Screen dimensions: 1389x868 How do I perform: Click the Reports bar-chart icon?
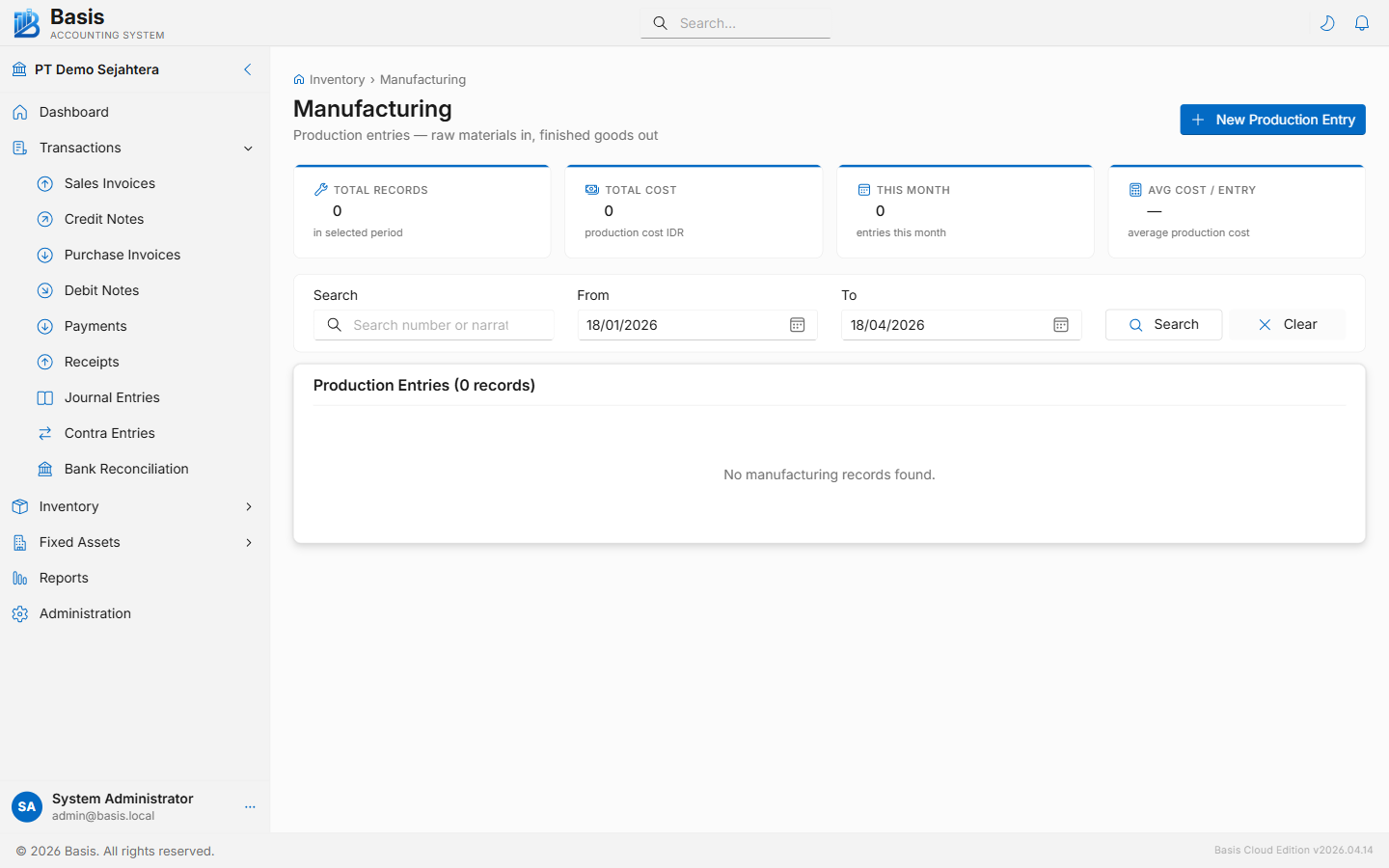coord(20,578)
